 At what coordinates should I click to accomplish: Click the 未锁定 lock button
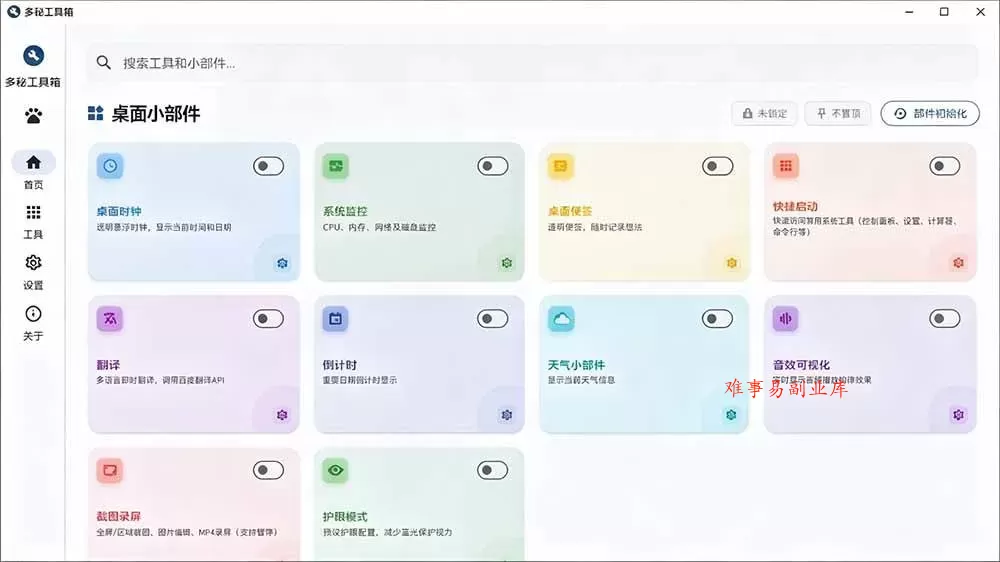(765, 114)
